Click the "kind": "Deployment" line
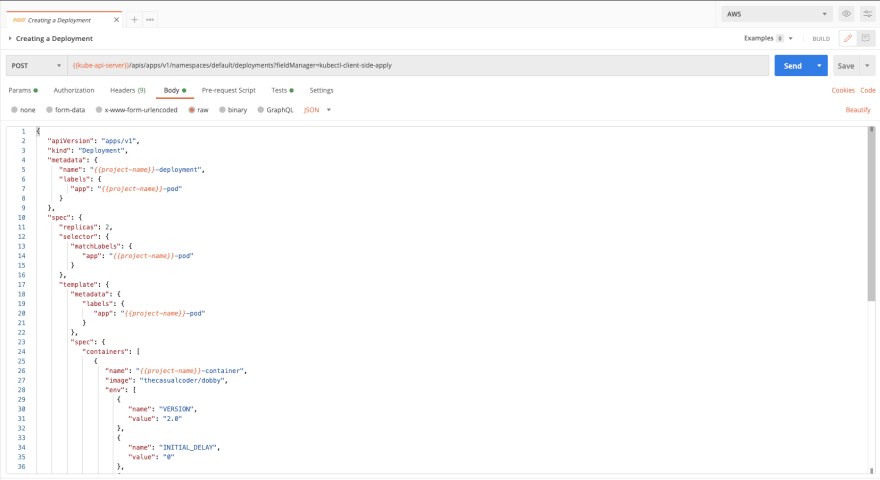Viewport: 880px width, 480px height. [x=88, y=150]
